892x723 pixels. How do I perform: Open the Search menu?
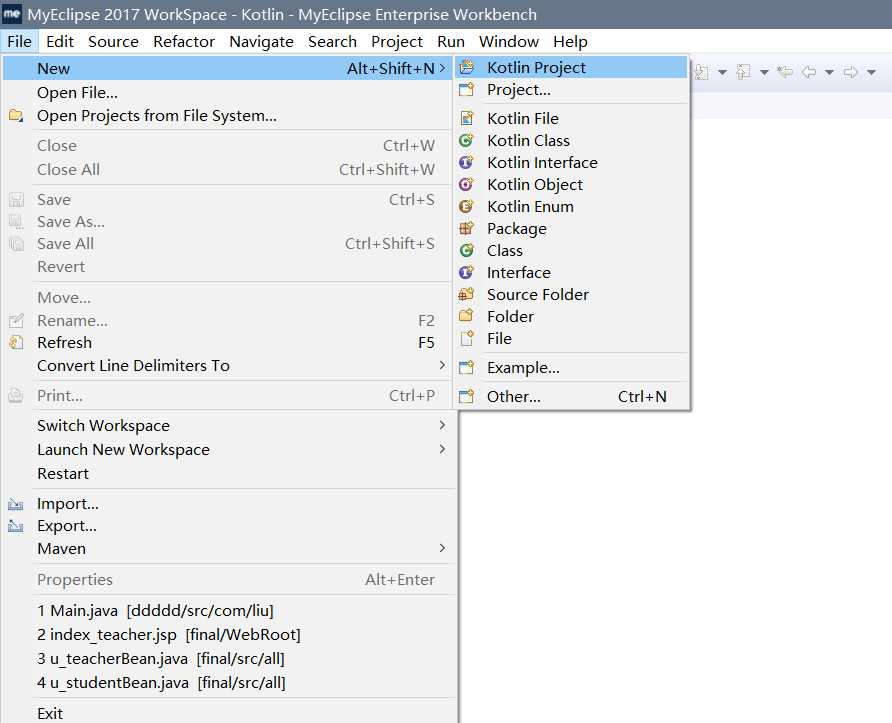tap(332, 42)
